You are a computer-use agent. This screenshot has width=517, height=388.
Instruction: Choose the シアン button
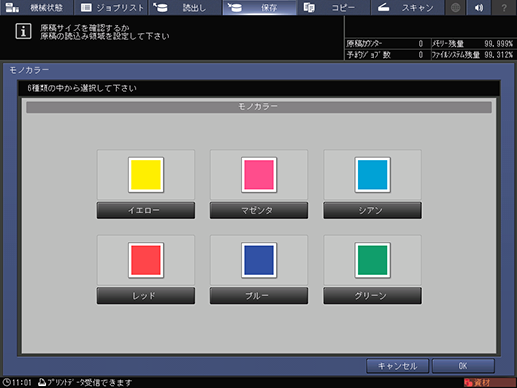tap(372, 210)
